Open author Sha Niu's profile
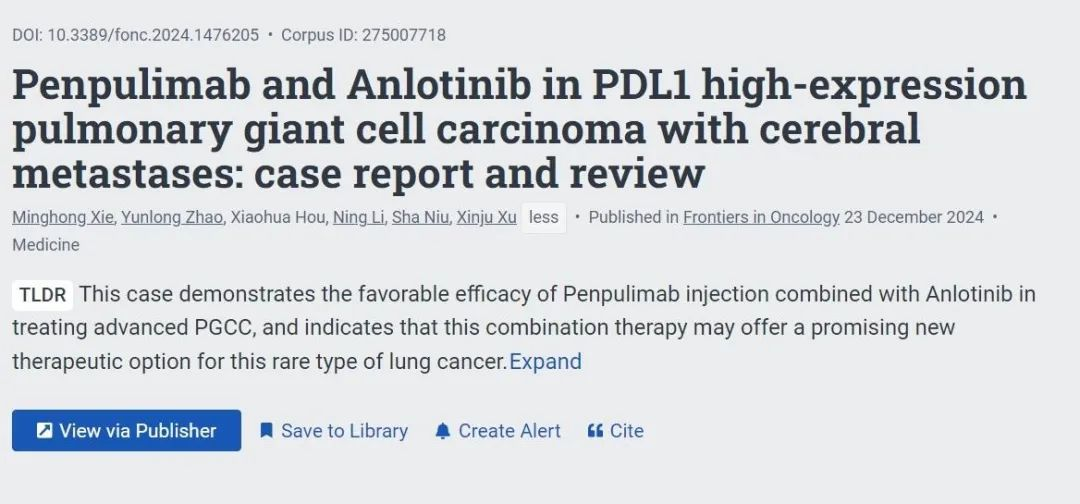This screenshot has height=504, width=1080. (421, 217)
